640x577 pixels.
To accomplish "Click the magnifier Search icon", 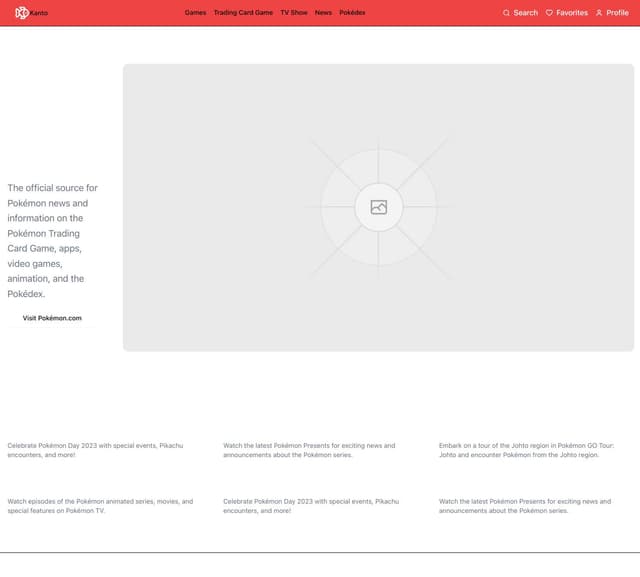I will [506, 13].
